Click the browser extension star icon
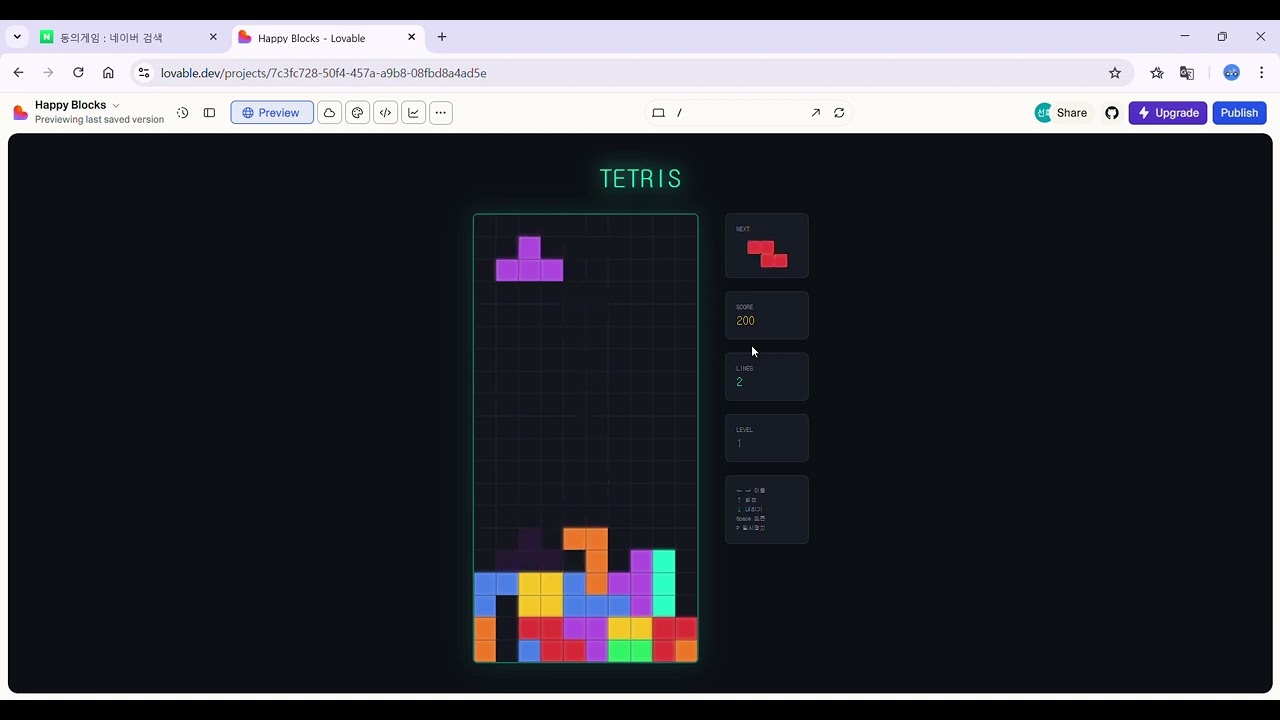This screenshot has height=720, width=1280. click(1157, 73)
